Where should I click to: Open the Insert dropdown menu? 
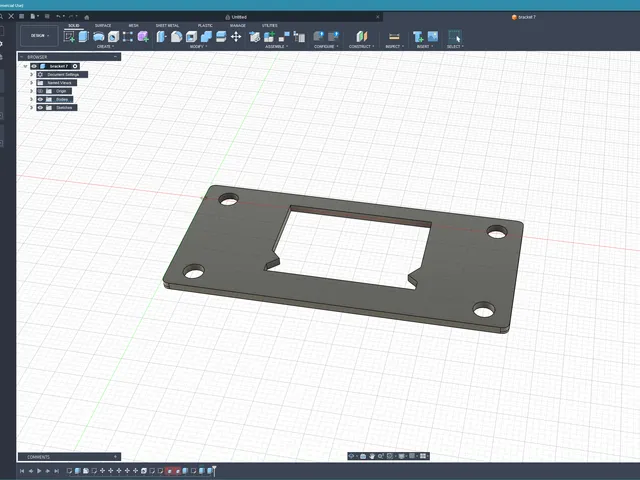(425, 47)
